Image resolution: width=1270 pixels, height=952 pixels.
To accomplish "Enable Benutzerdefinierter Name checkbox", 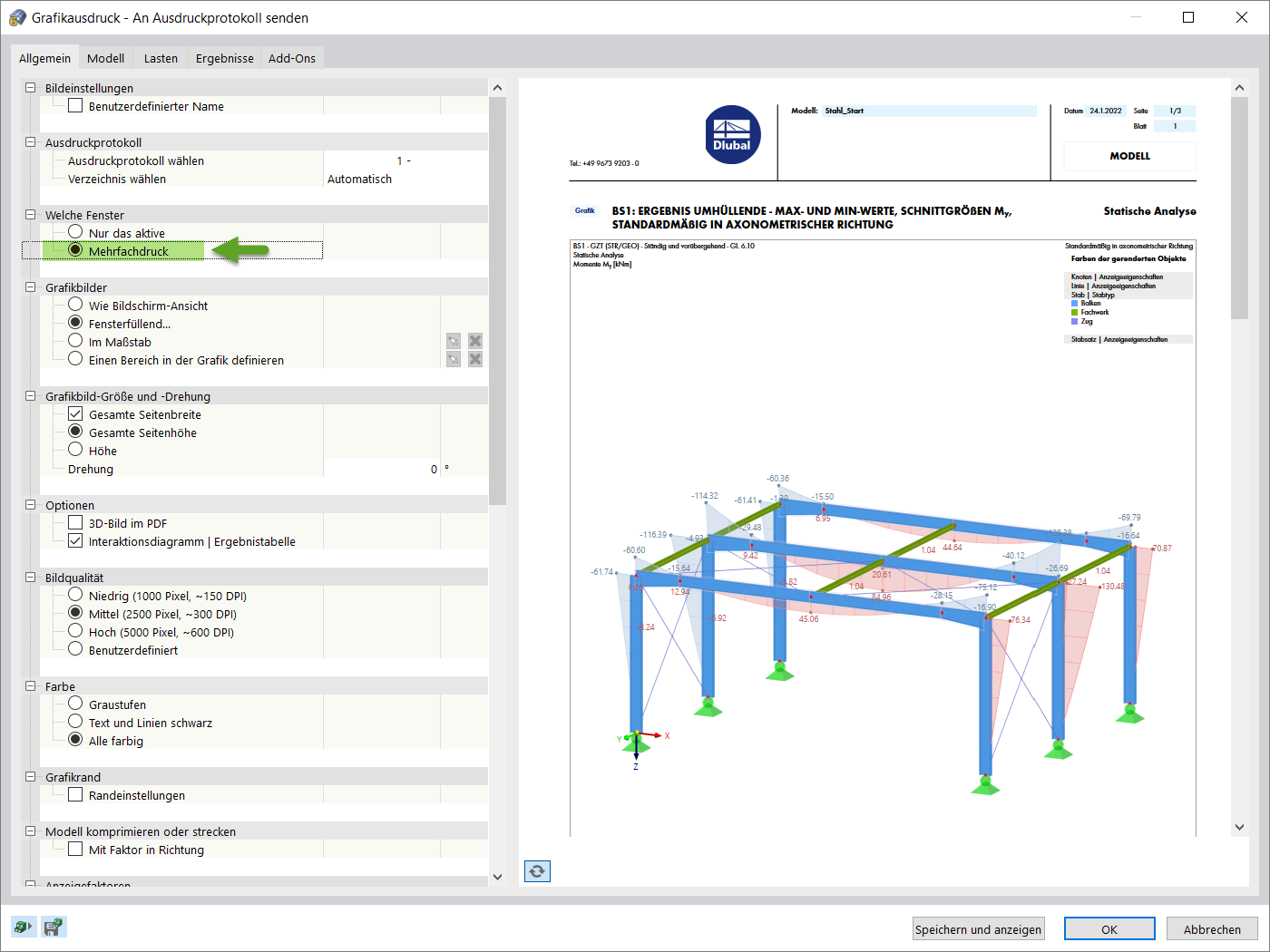I will (75, 105).
